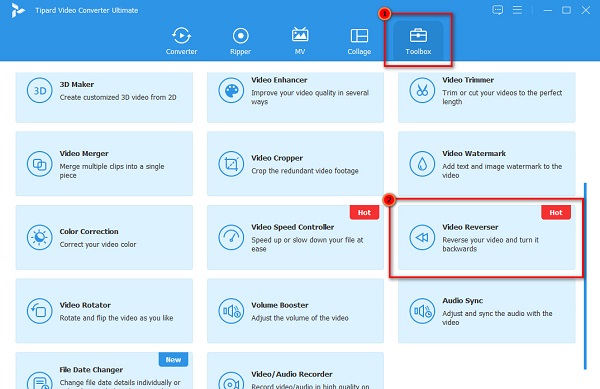The image size is (600, 389).
Task: Click the Audio Sync title
Action: click(462, 301)
